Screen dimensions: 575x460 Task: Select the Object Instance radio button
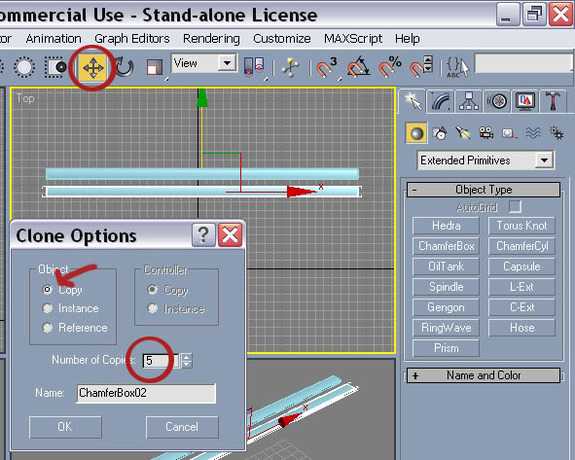48,309
